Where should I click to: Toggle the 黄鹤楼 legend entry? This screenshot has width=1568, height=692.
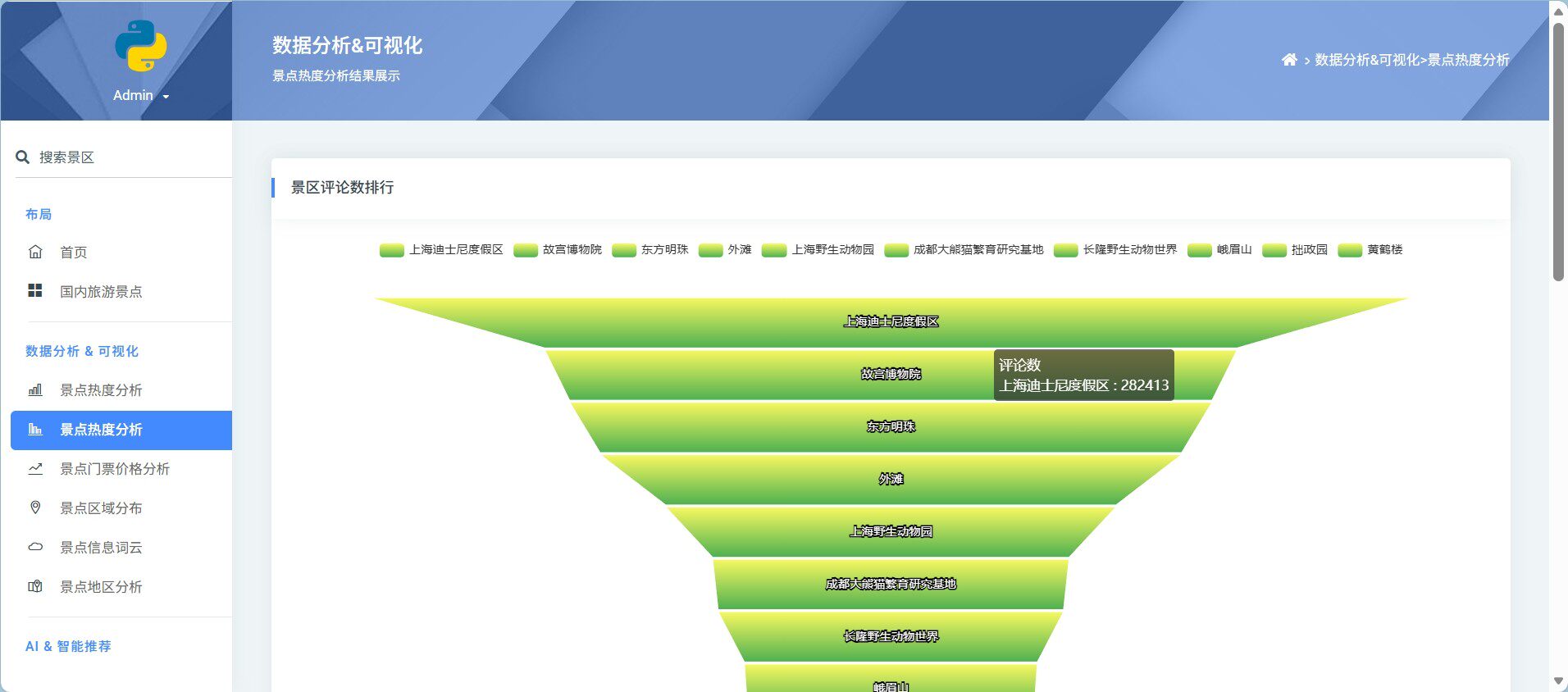(1370, 249)
